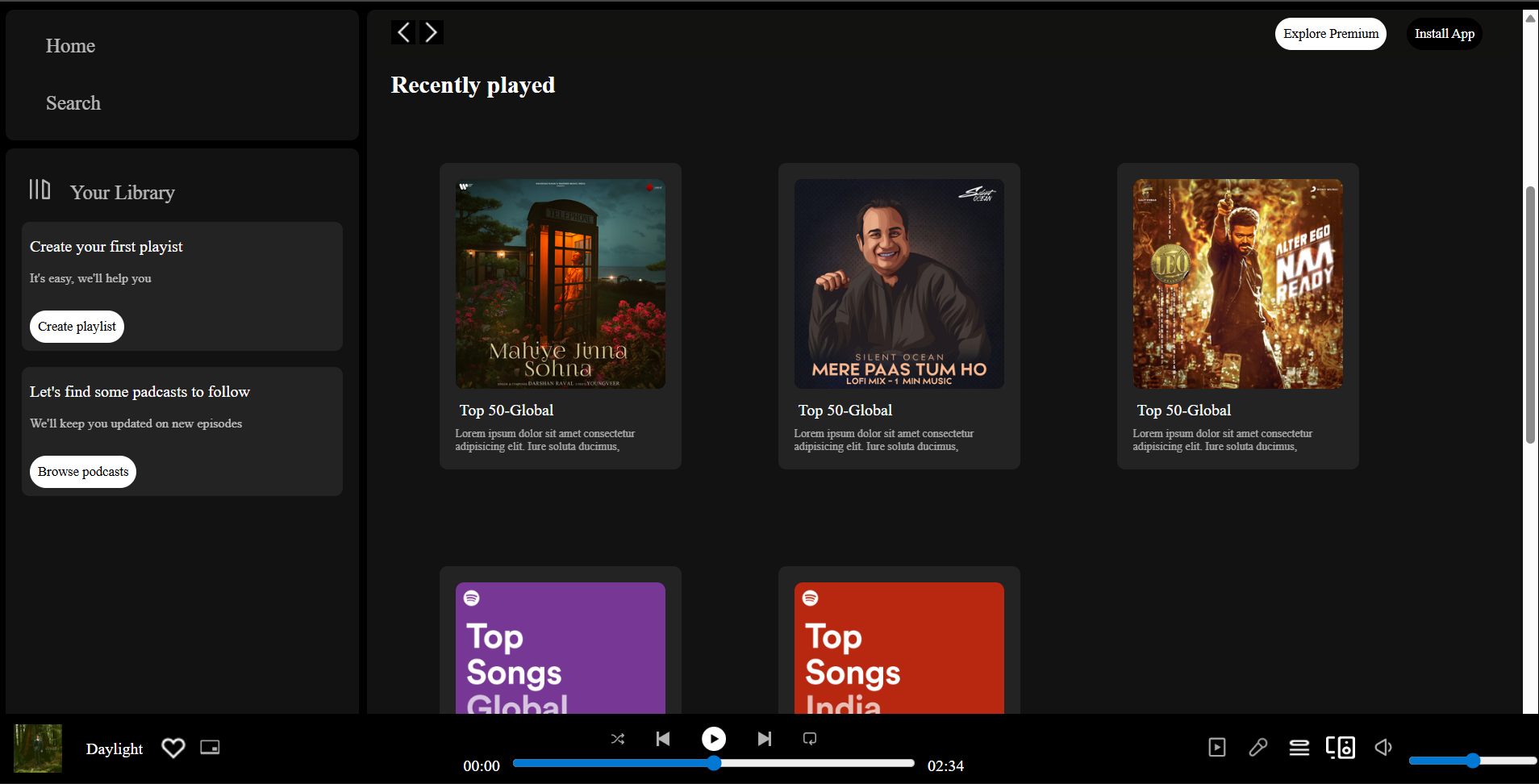Navigate forward with the right chevron

[x=431, y=32]
